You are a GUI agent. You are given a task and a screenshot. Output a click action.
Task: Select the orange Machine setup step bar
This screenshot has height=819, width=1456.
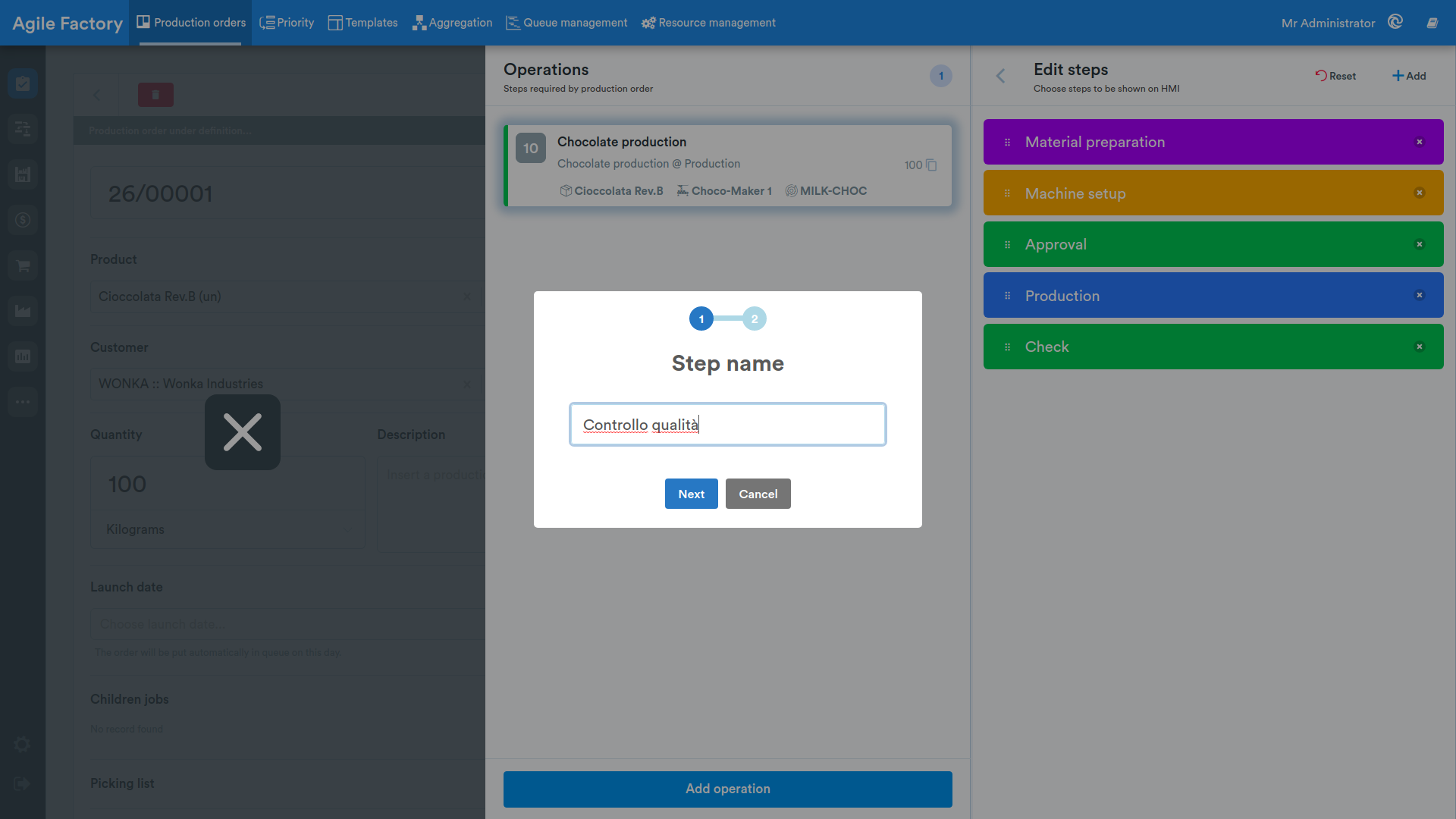click(x=1213, y=193)
